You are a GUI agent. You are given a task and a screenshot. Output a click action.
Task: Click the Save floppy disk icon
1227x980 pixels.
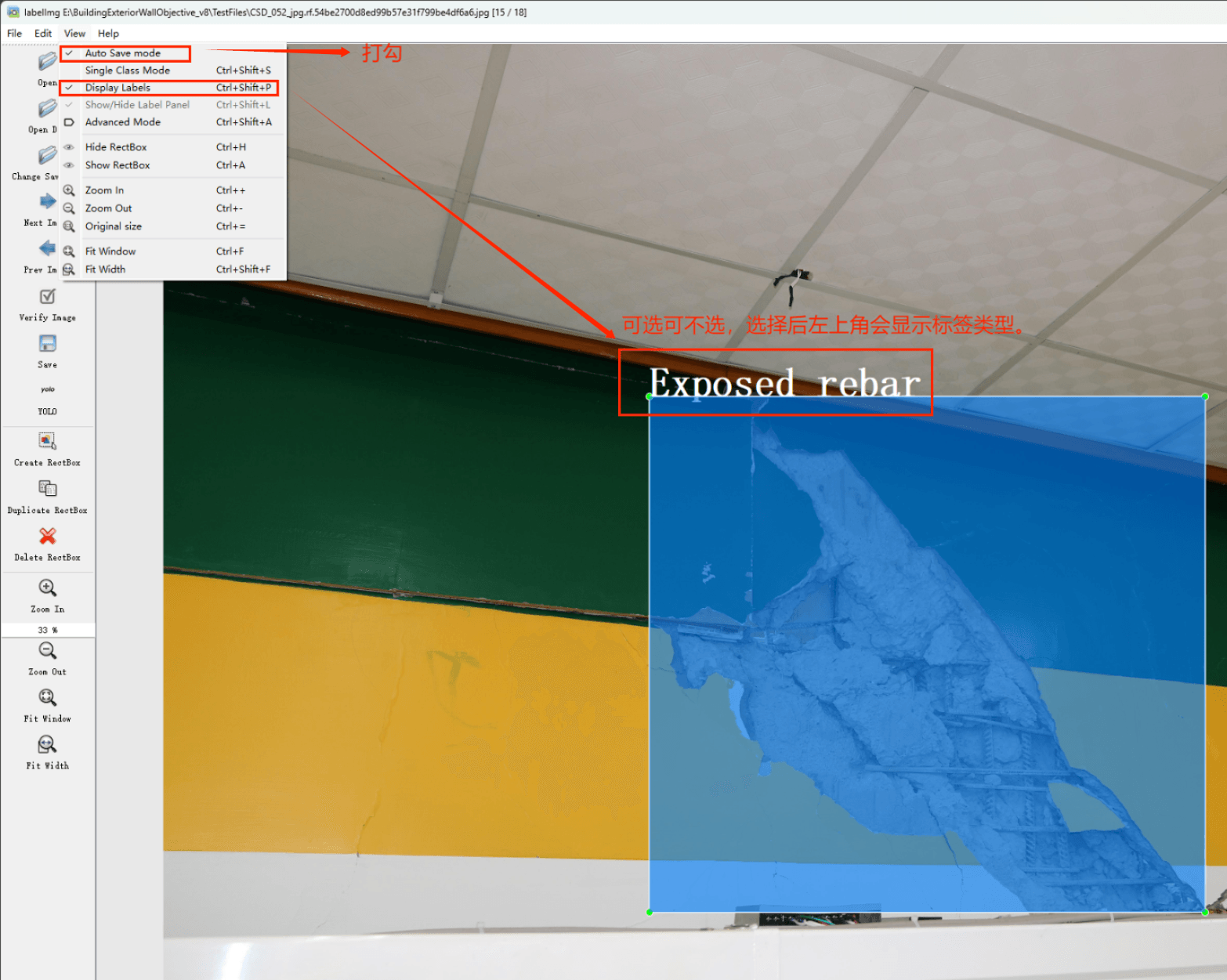47,344
